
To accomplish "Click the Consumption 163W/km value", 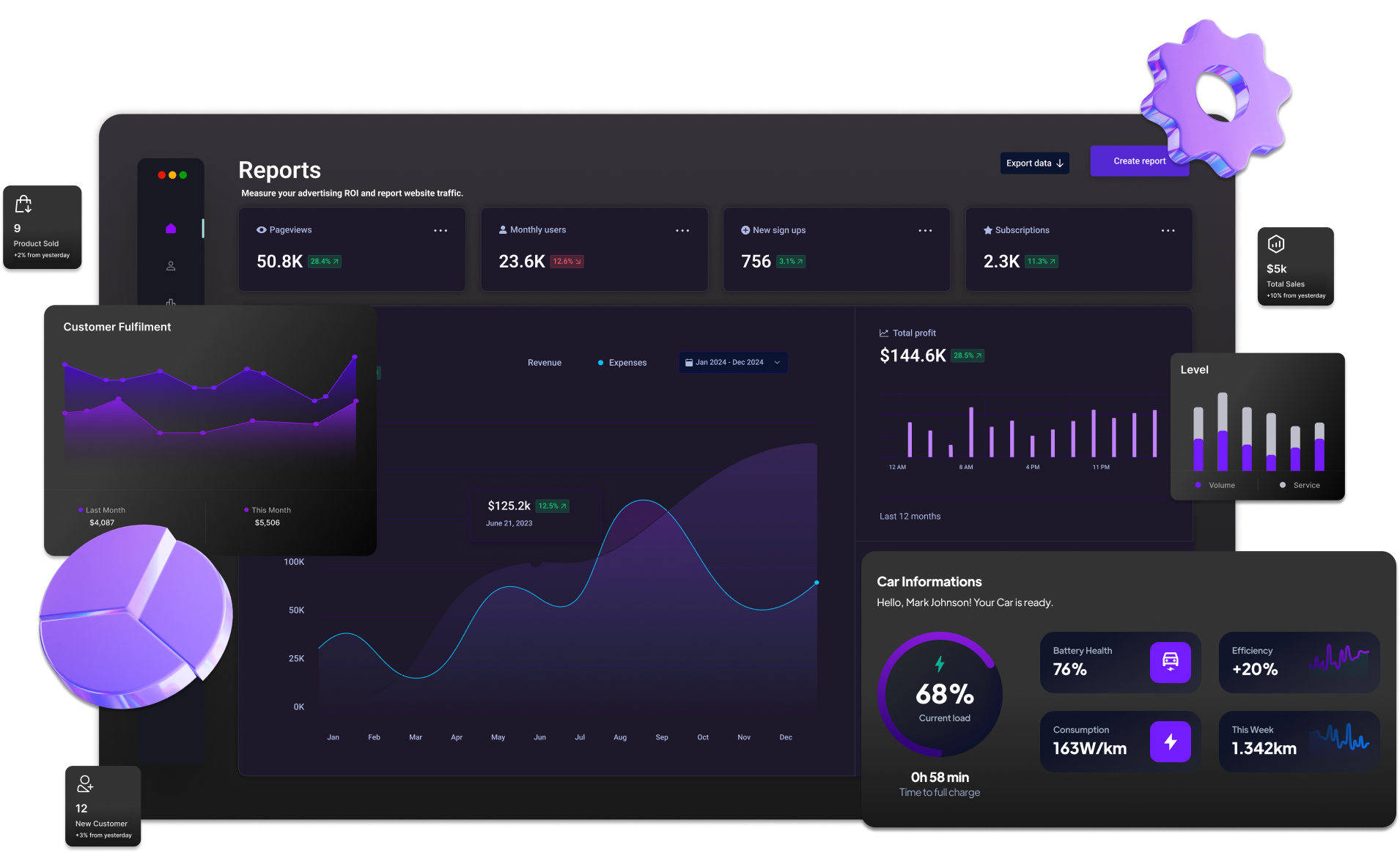I will tap(1089, 748).
